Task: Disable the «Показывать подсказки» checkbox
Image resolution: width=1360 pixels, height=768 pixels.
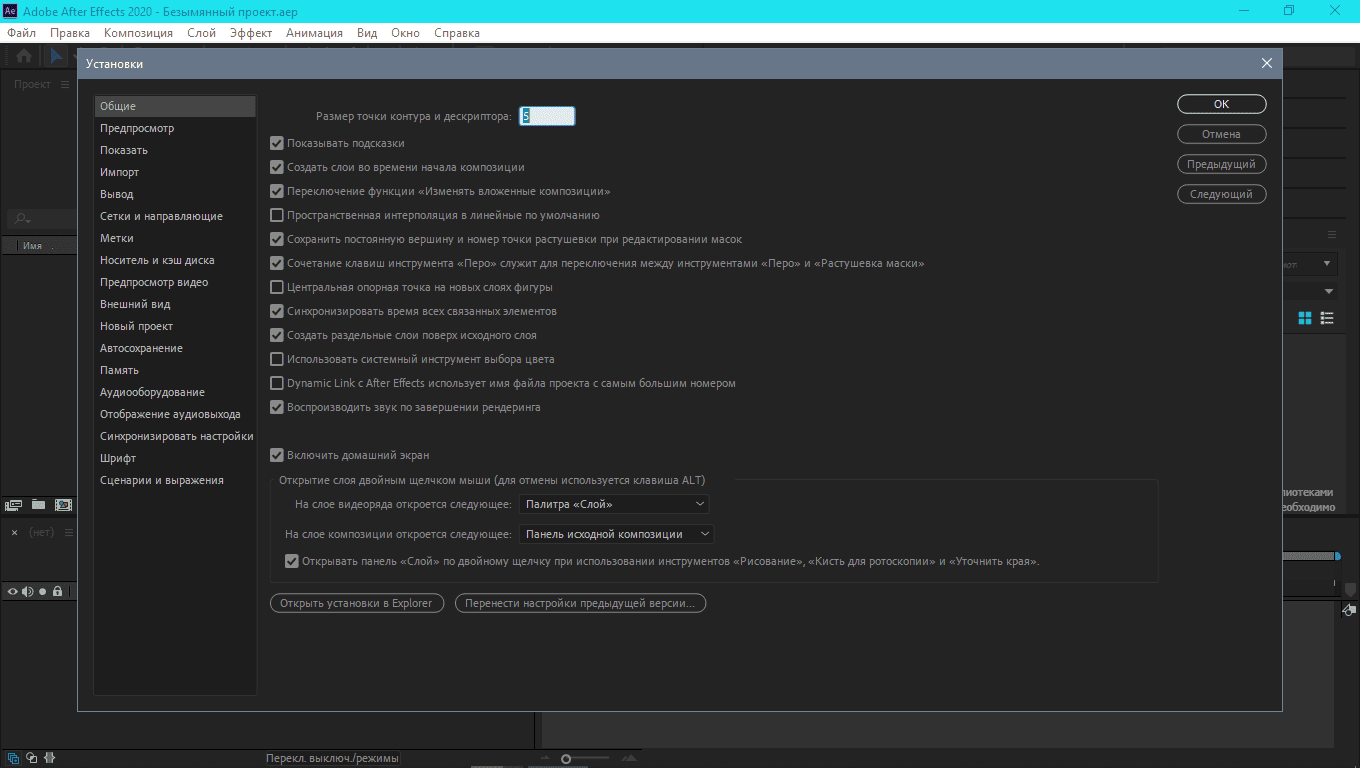Action: tap(277, 144)
